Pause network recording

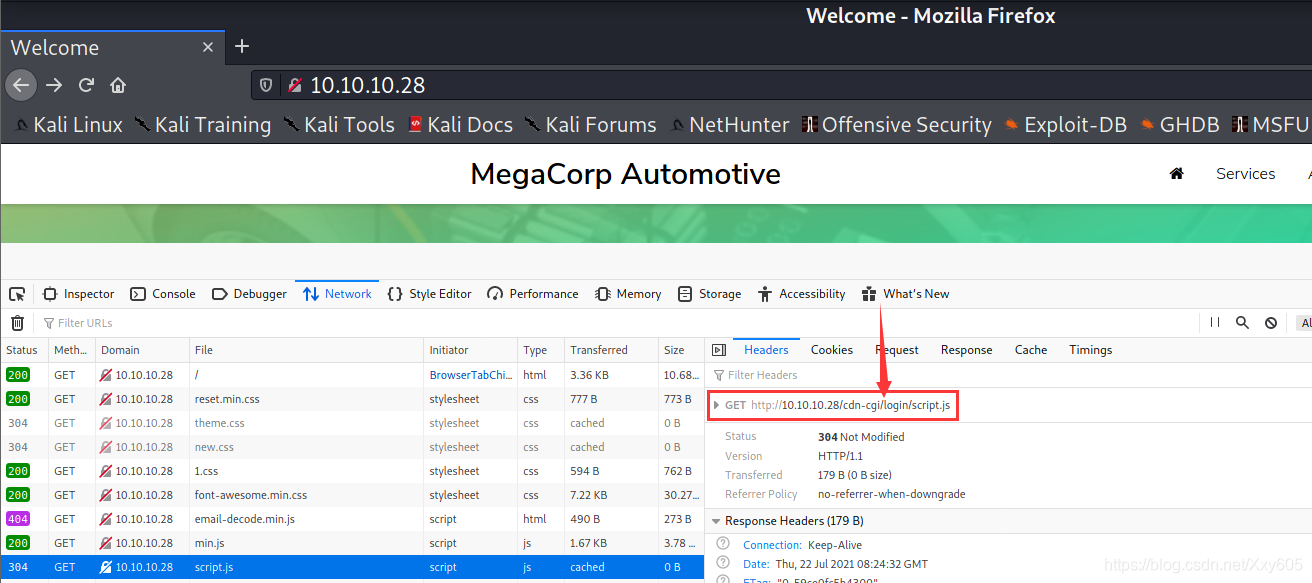point(1215,323)
